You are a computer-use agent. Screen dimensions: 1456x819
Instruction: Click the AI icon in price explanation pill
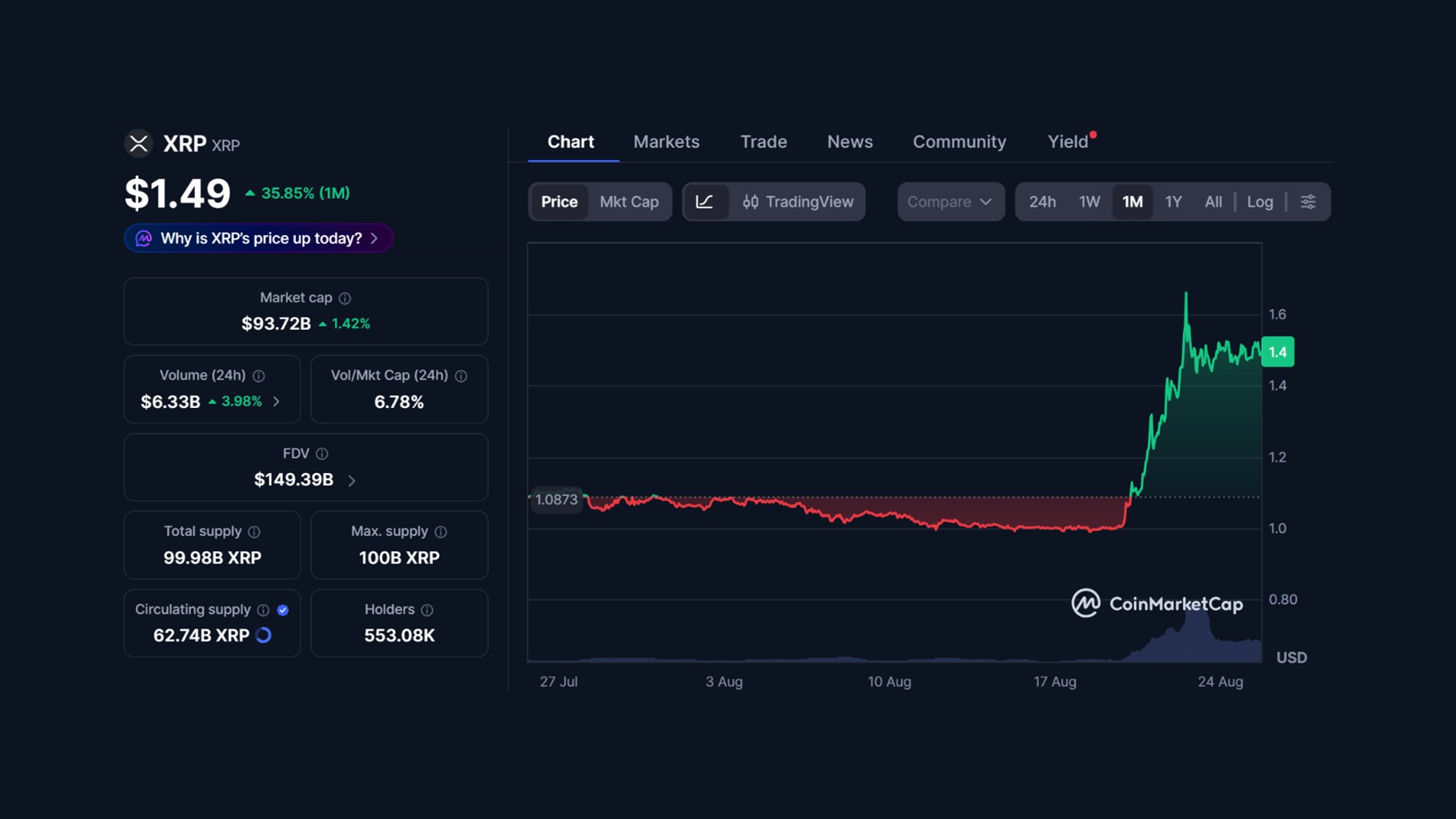coord(144,239)
